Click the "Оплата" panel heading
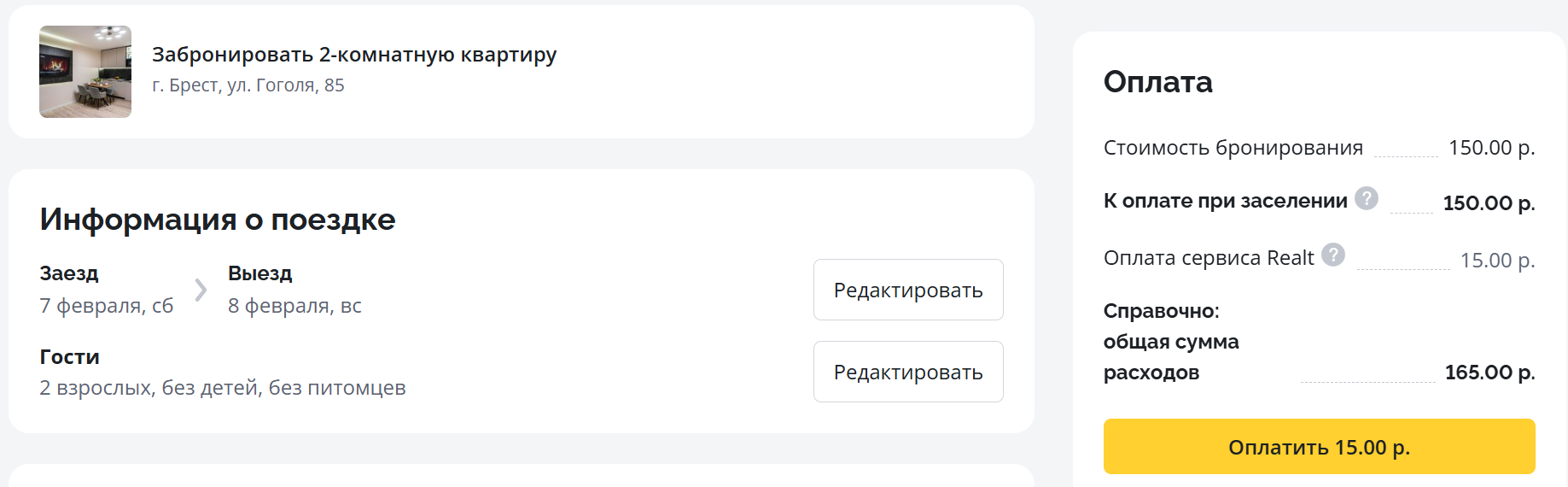The width and height of the screenshot is (1568, 487). (x=1157, y=82)
